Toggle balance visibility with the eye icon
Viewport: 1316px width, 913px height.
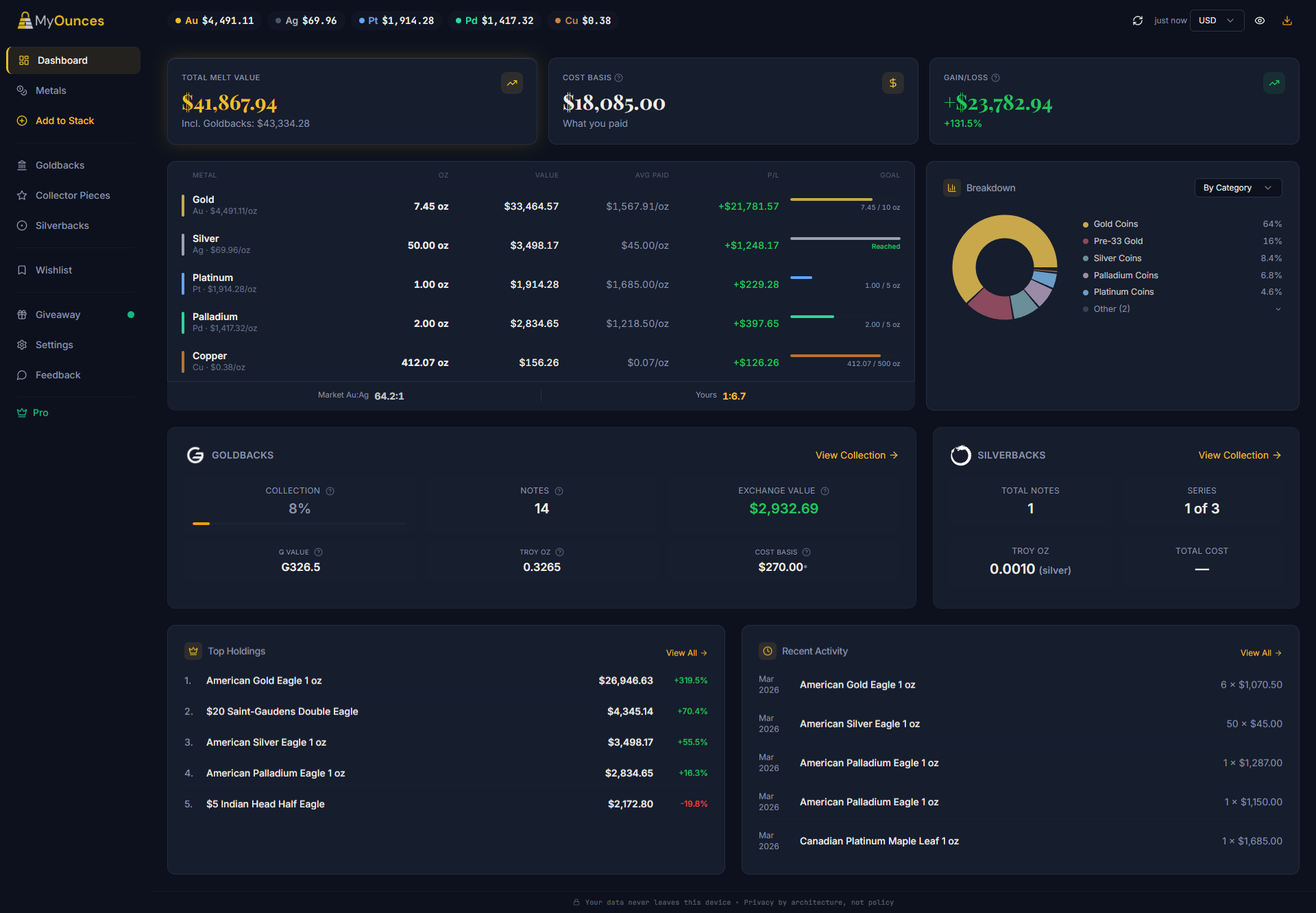pyautogui.click(x=1259, y=21)
